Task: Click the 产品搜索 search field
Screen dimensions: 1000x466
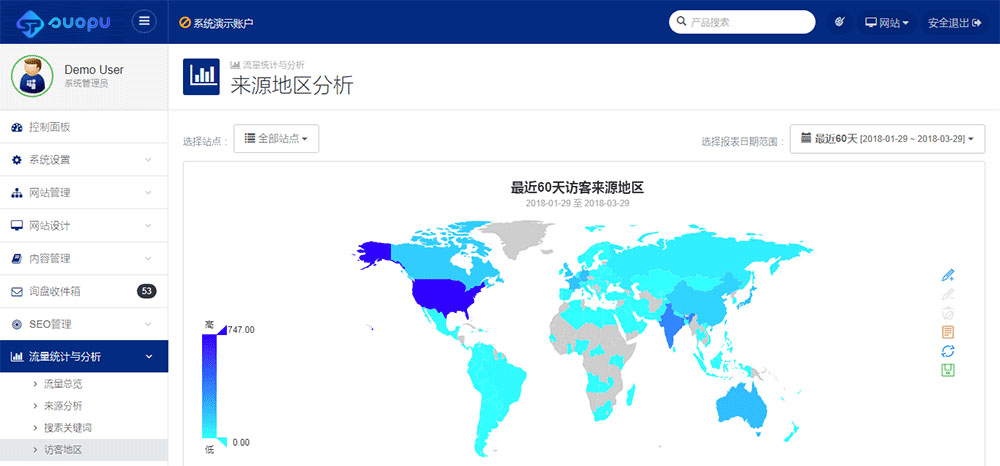Action: pyautogui.click(x=742, y=22)
